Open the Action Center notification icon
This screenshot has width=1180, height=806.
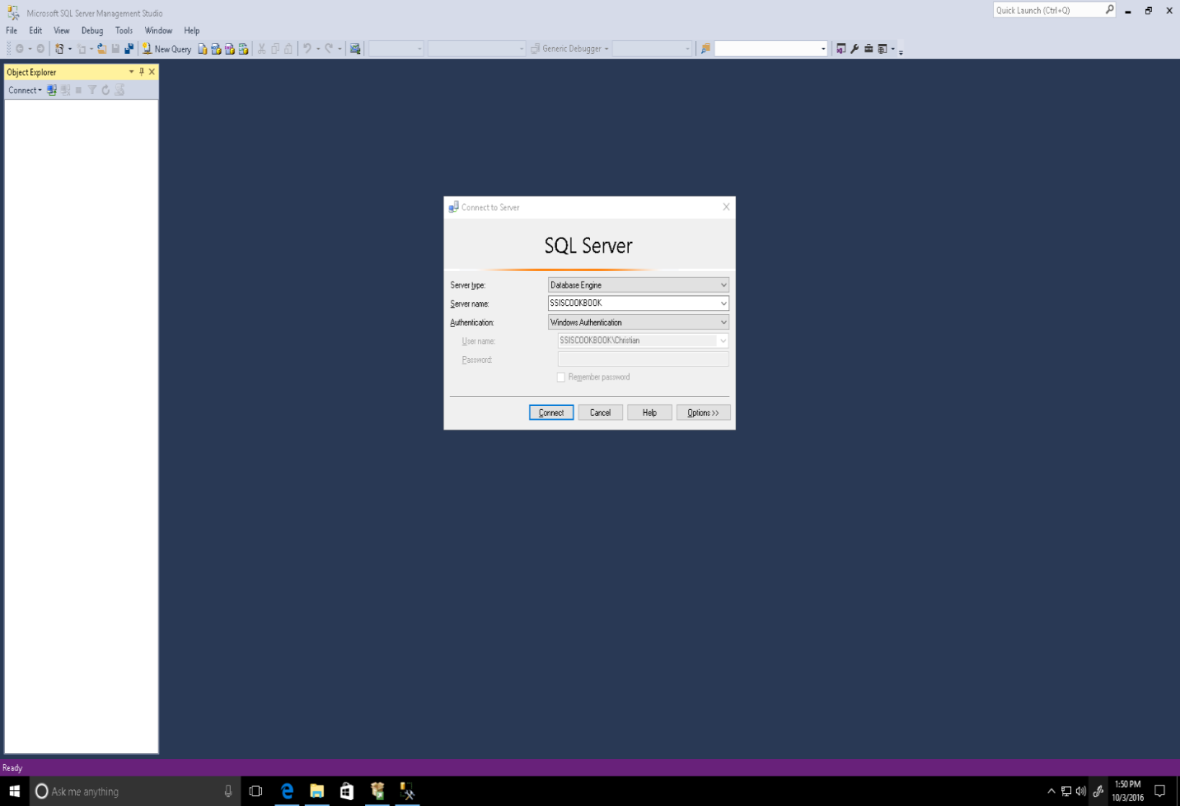click(1160, 791)
